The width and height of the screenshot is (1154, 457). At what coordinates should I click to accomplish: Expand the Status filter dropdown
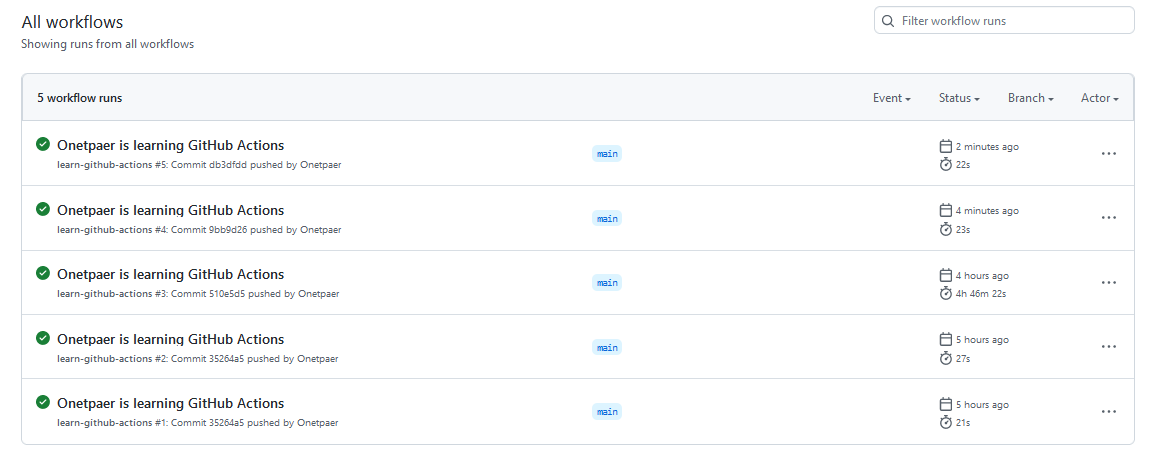tap(959, 98)
